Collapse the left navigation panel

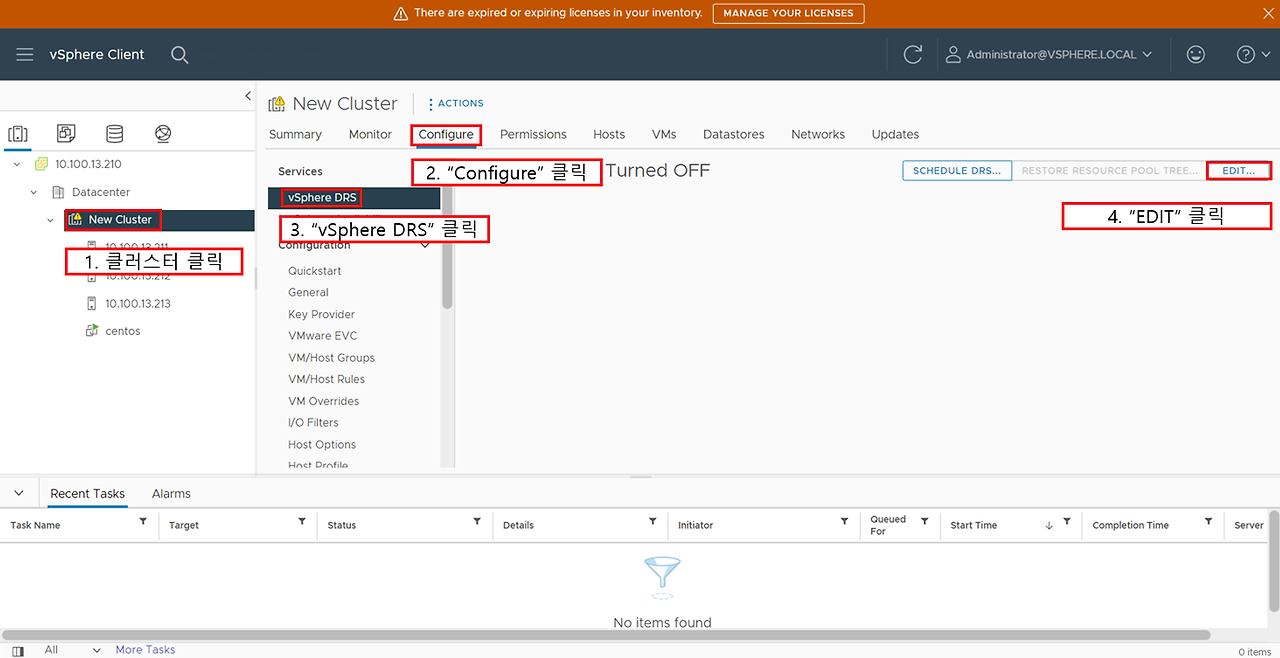coord(248,96)
